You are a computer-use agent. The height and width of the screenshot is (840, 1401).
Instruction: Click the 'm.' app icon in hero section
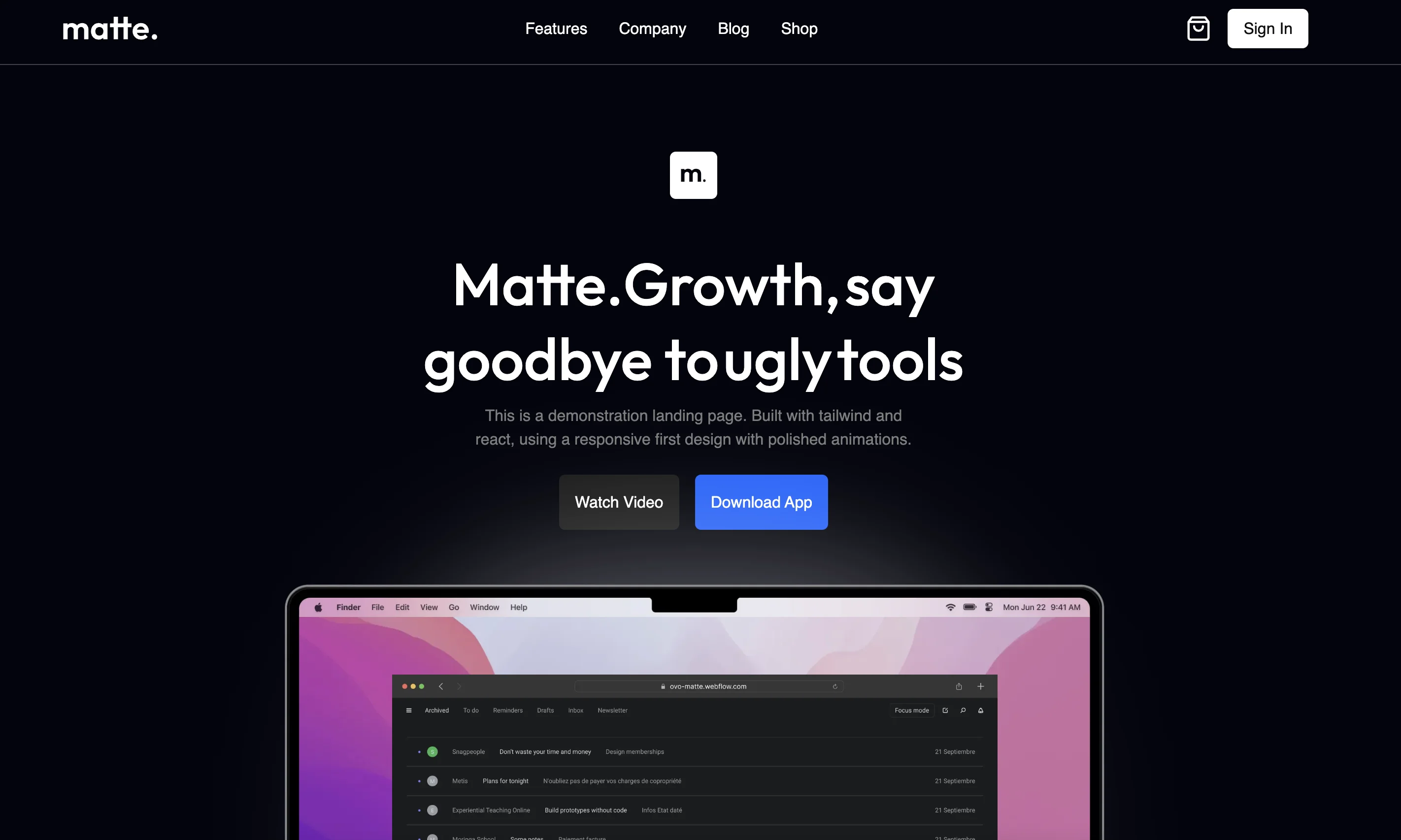point(693,175)
